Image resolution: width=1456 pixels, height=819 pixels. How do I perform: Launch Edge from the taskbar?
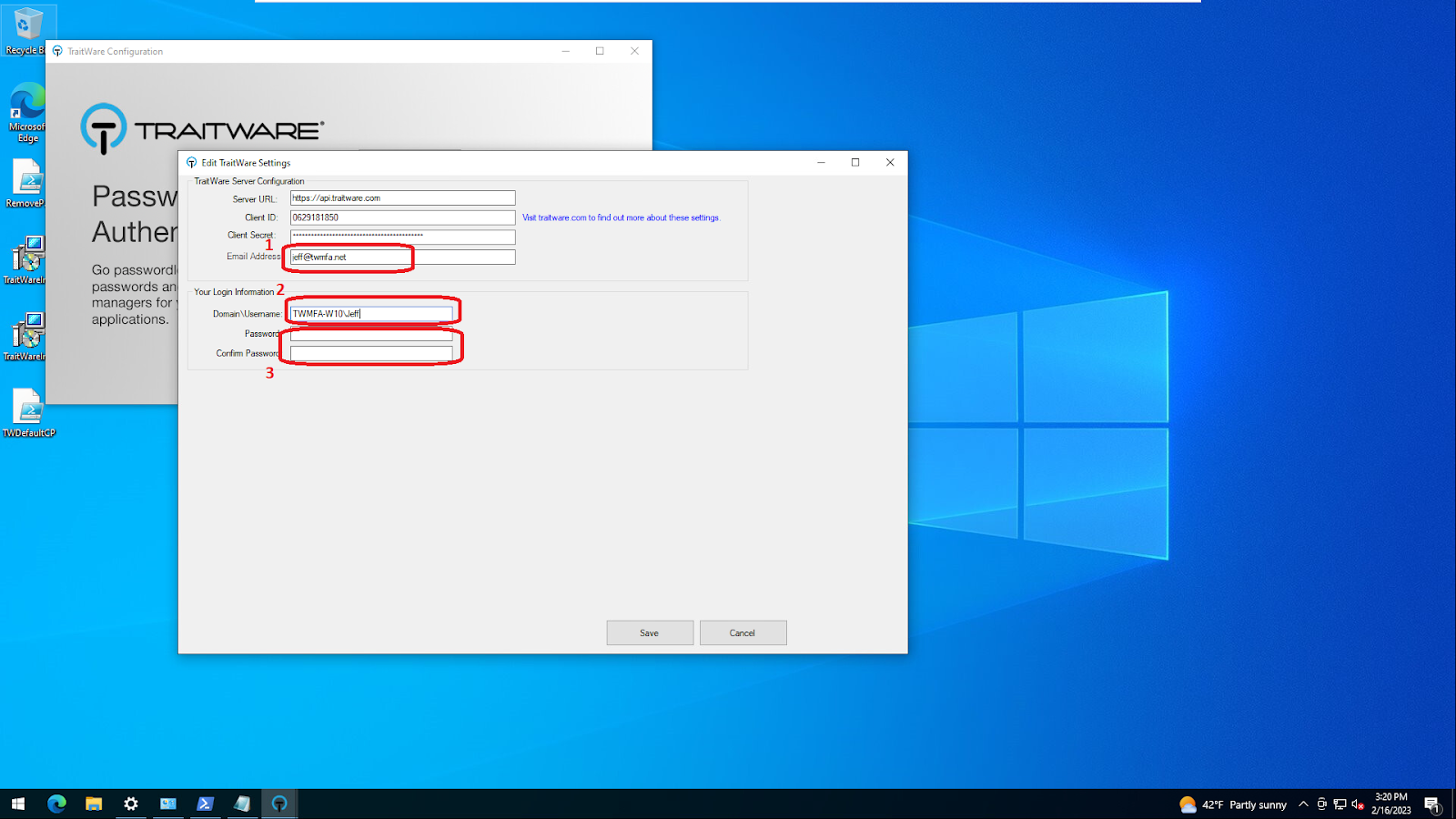pyautogui.click(x=56, y=804)
